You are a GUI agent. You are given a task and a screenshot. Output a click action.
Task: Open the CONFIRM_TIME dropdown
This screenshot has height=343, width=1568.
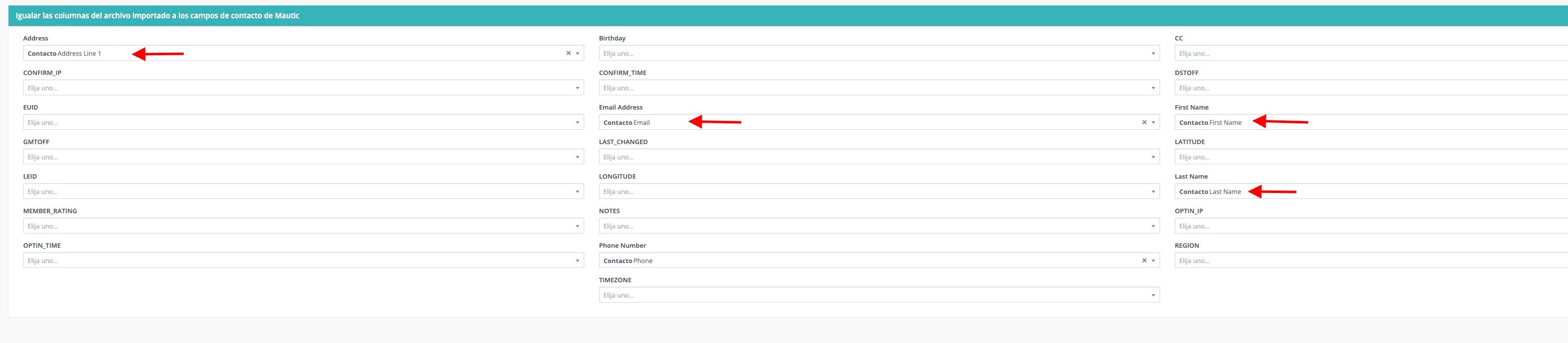879,87
